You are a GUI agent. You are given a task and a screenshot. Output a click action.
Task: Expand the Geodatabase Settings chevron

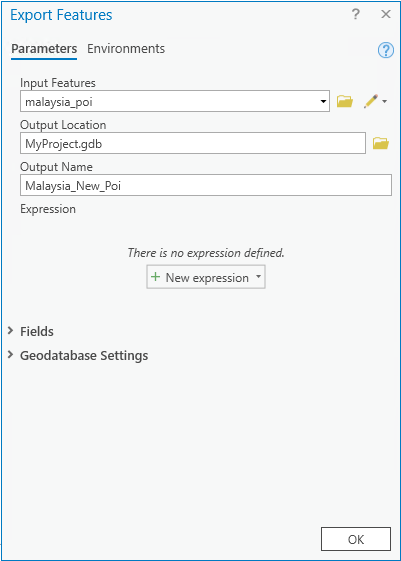click(x=10, y=355)
